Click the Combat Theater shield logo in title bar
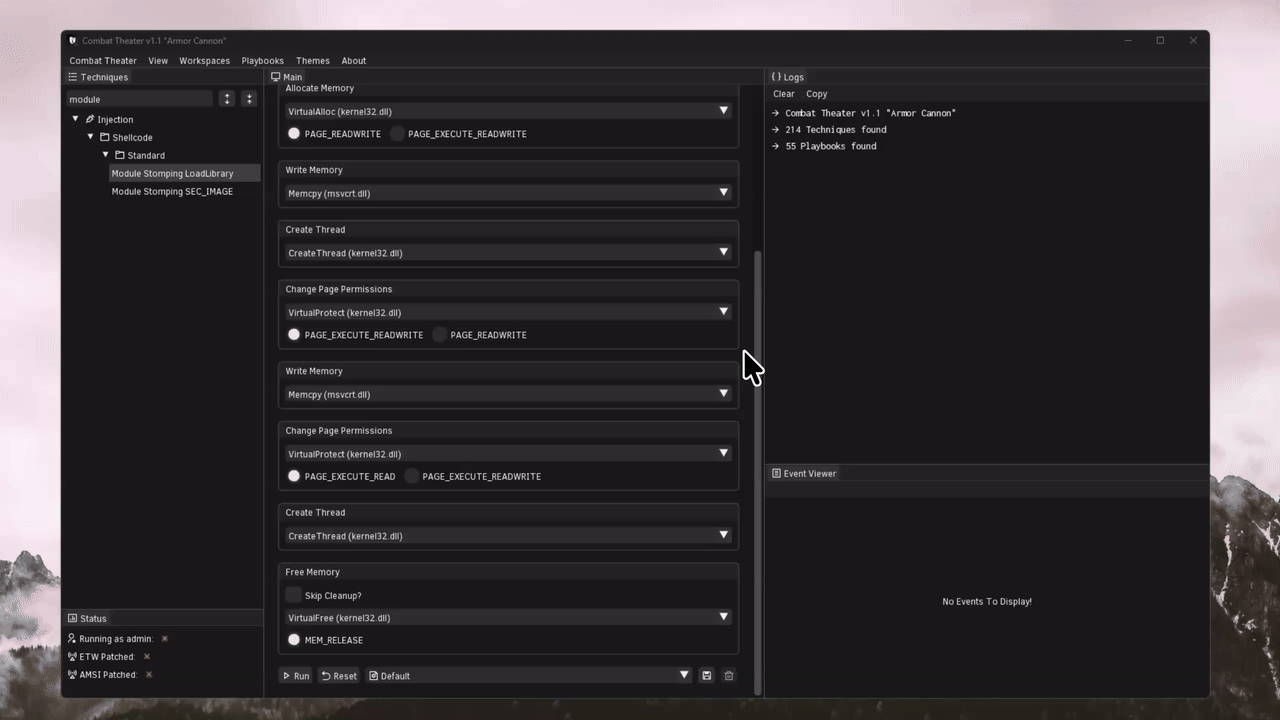This screenshot has width=1280, height=720. coord(73,41)
